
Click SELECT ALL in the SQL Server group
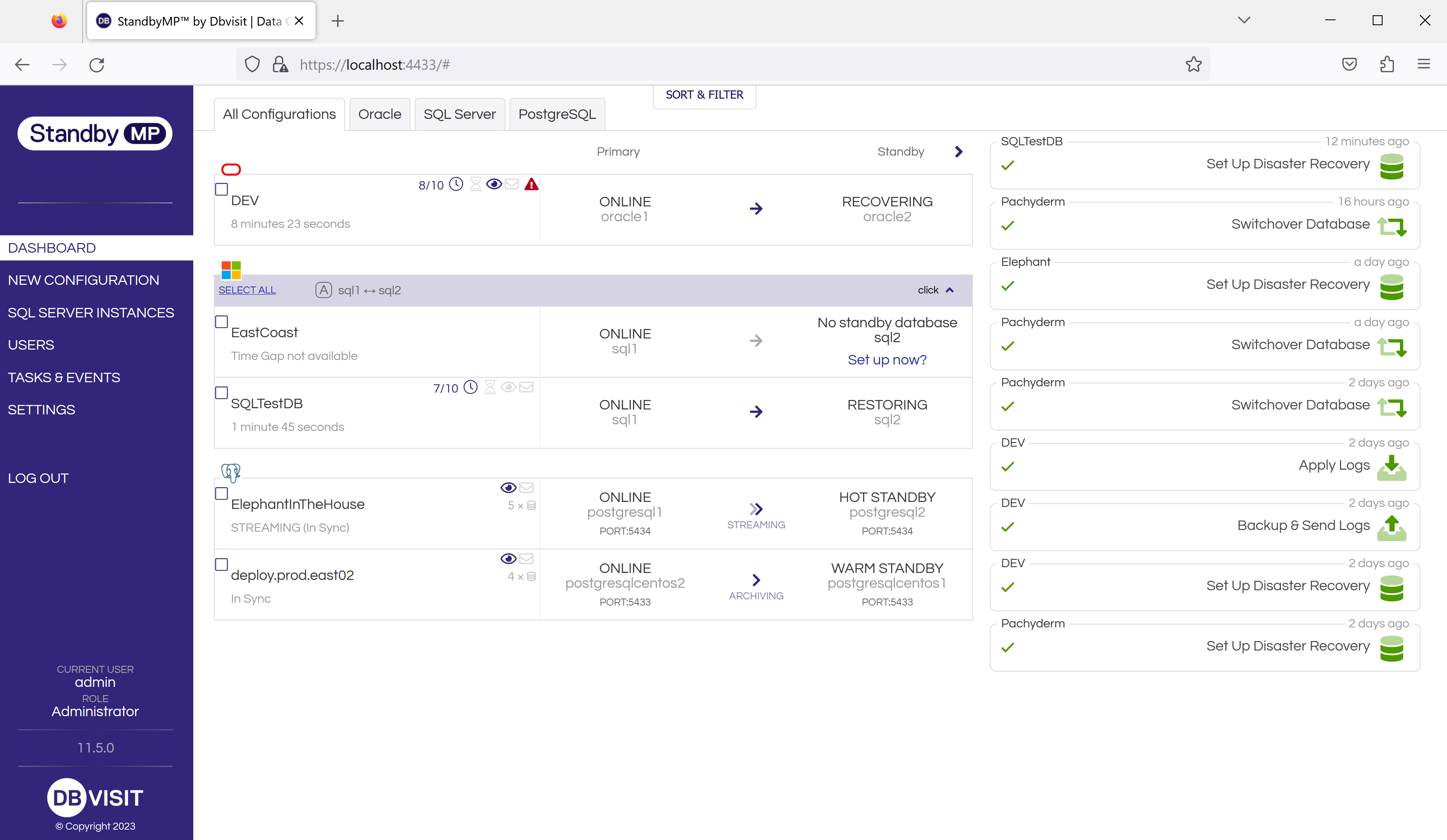pos(247,290)
